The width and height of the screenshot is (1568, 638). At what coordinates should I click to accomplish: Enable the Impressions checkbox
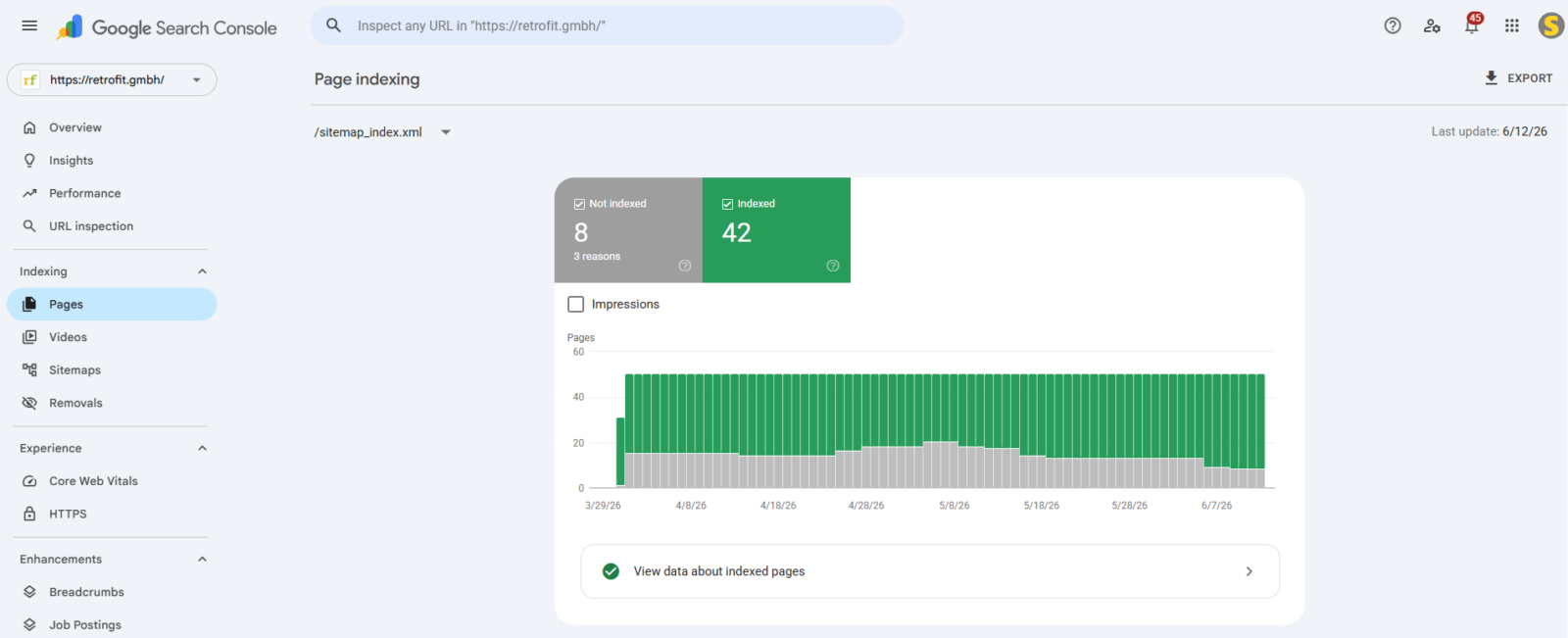click(576, 305)
